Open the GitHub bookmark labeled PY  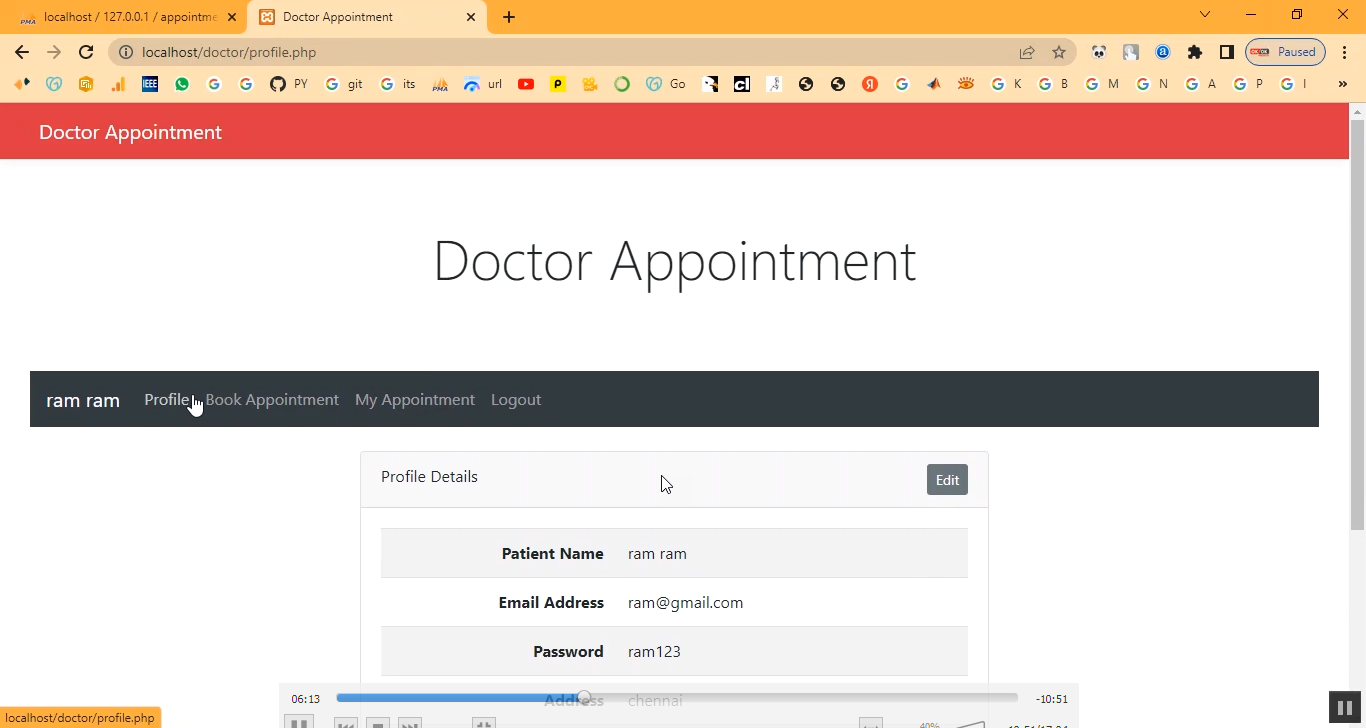pyautogui.click(x=289, y=84)
